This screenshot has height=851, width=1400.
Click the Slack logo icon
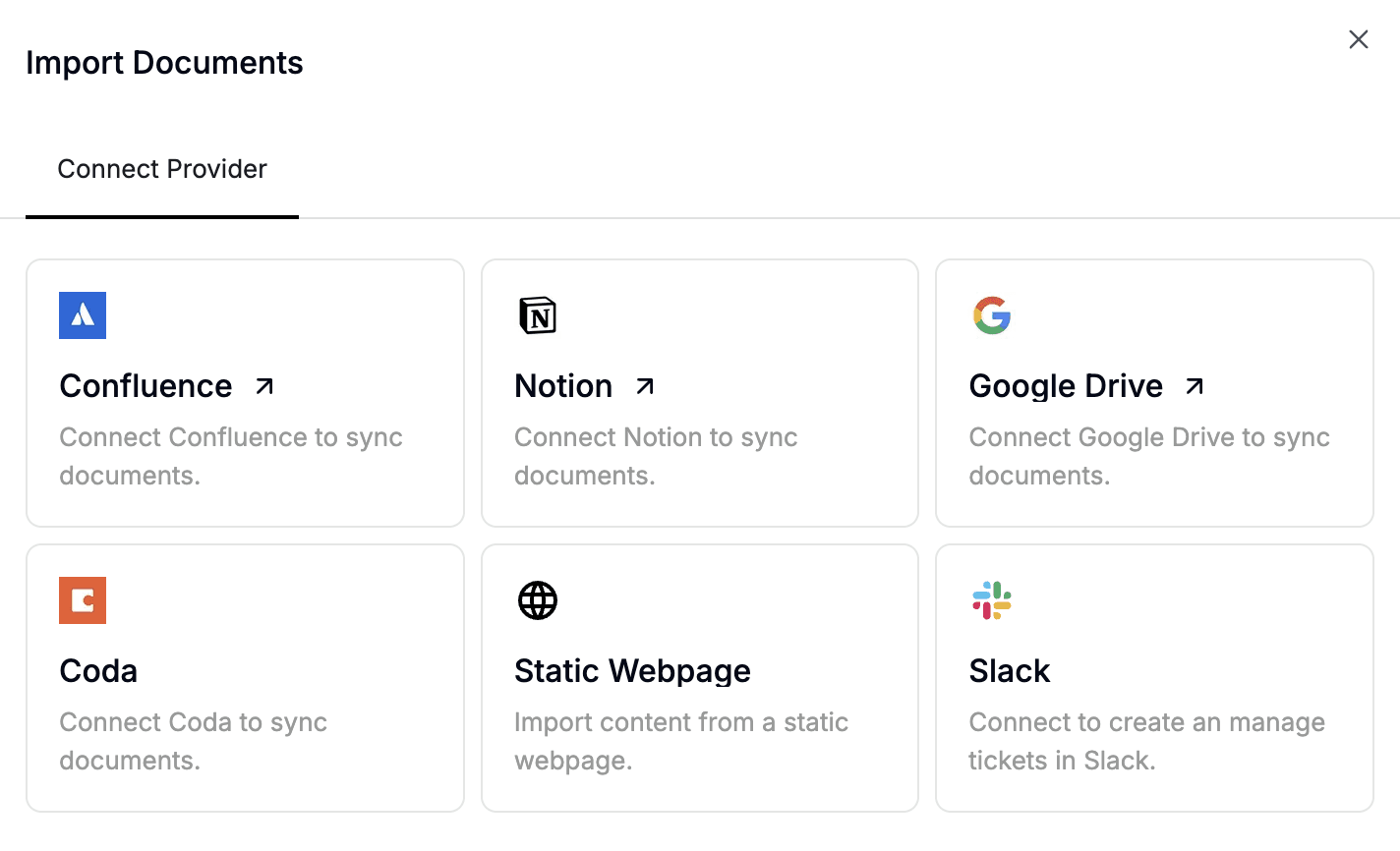click(992, 600)
